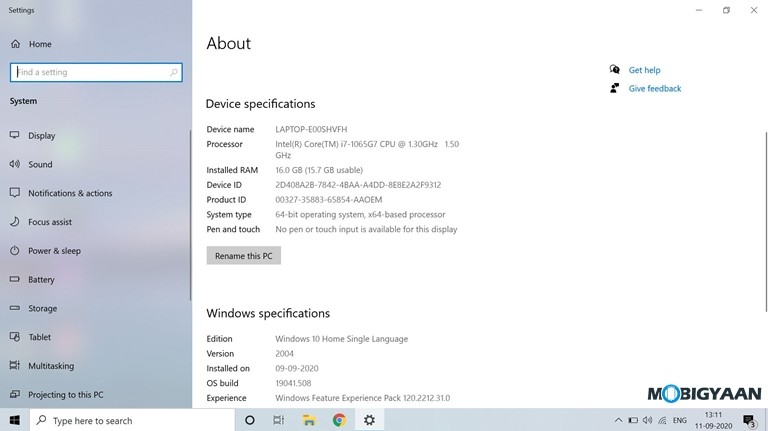
Task: Click Settings gear on taskbar
Action: click(369, 420)
